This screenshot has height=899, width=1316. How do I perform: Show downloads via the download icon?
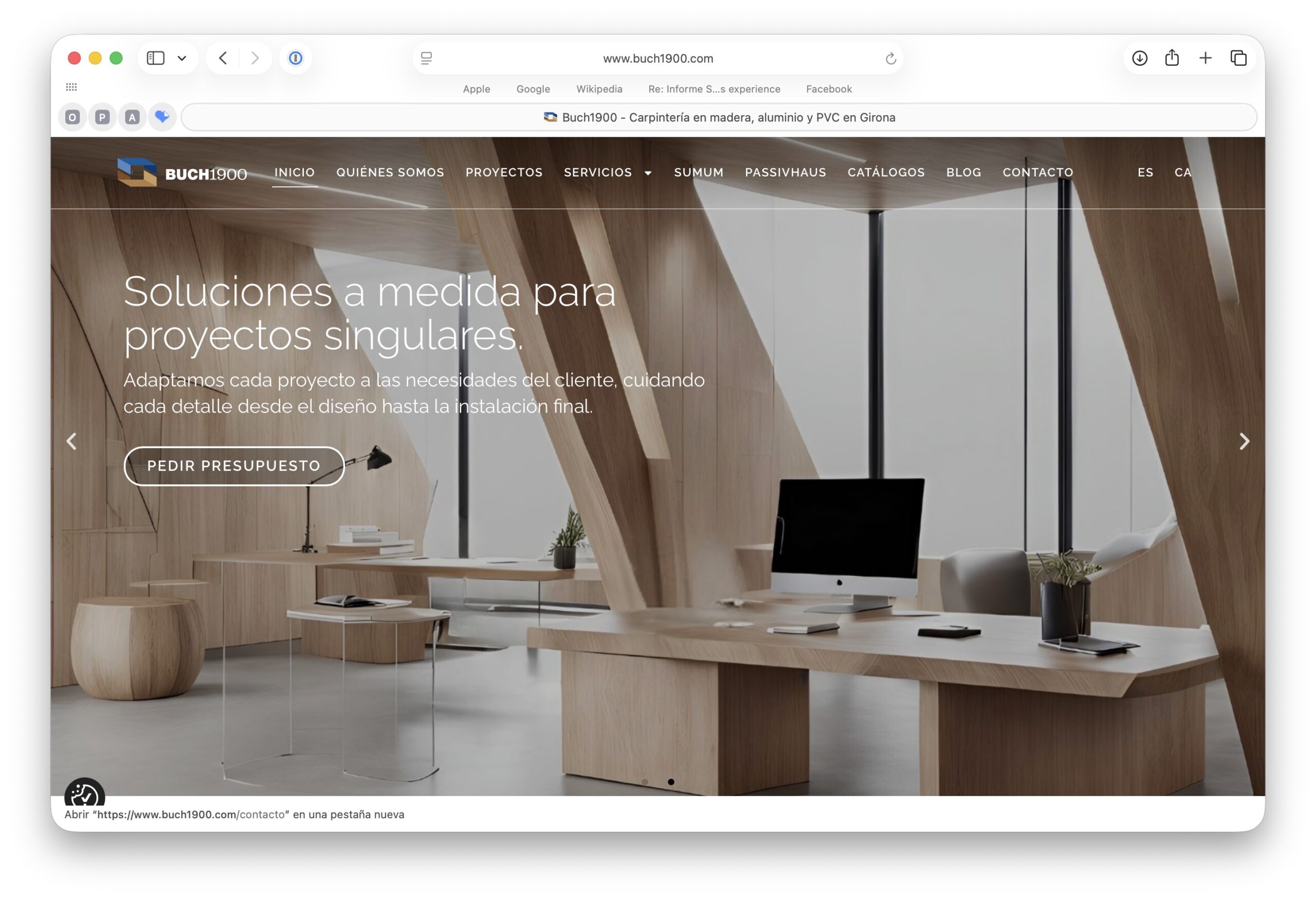(1139, 58)
